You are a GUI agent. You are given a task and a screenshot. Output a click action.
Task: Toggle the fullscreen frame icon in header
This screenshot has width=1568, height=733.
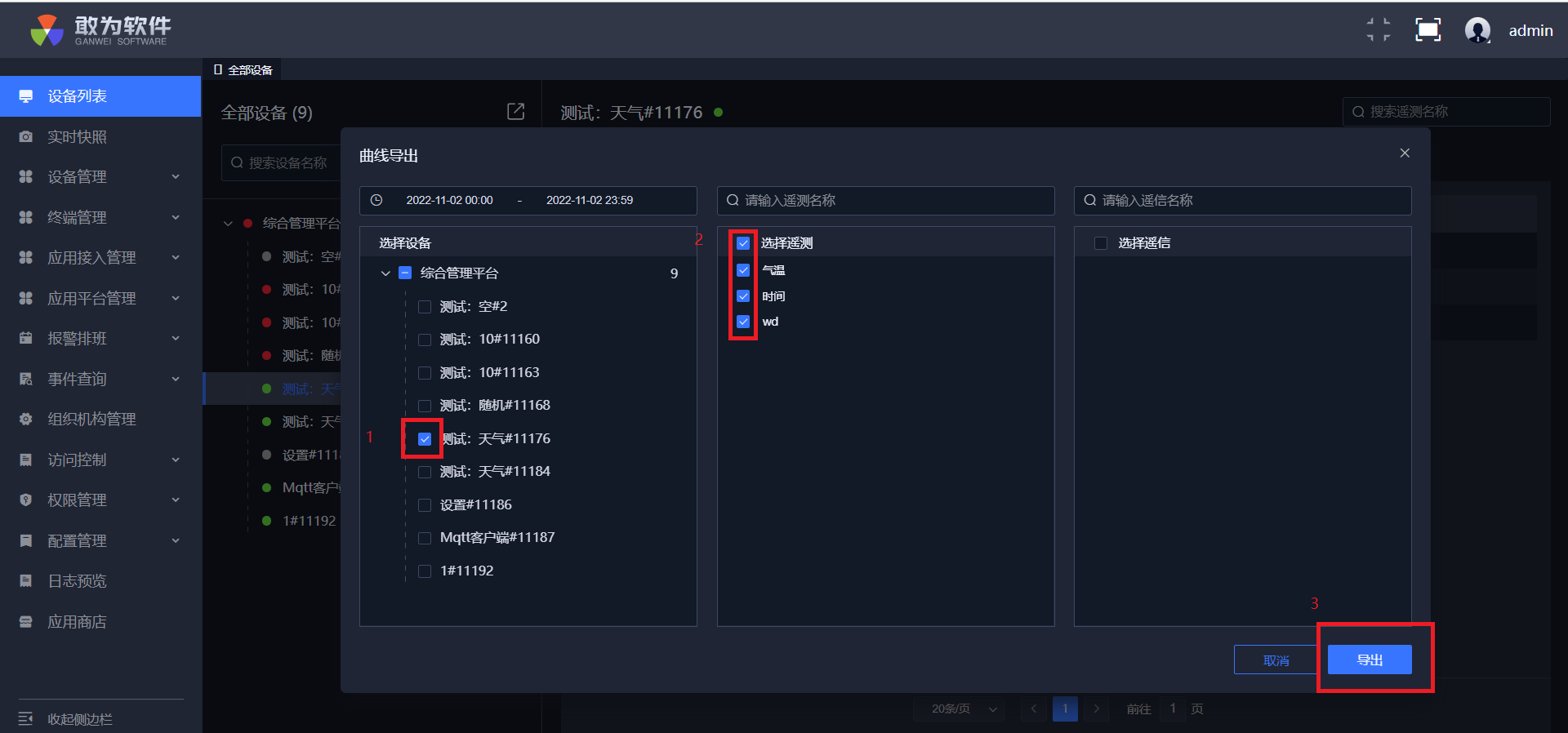[x=1428, y=30]
